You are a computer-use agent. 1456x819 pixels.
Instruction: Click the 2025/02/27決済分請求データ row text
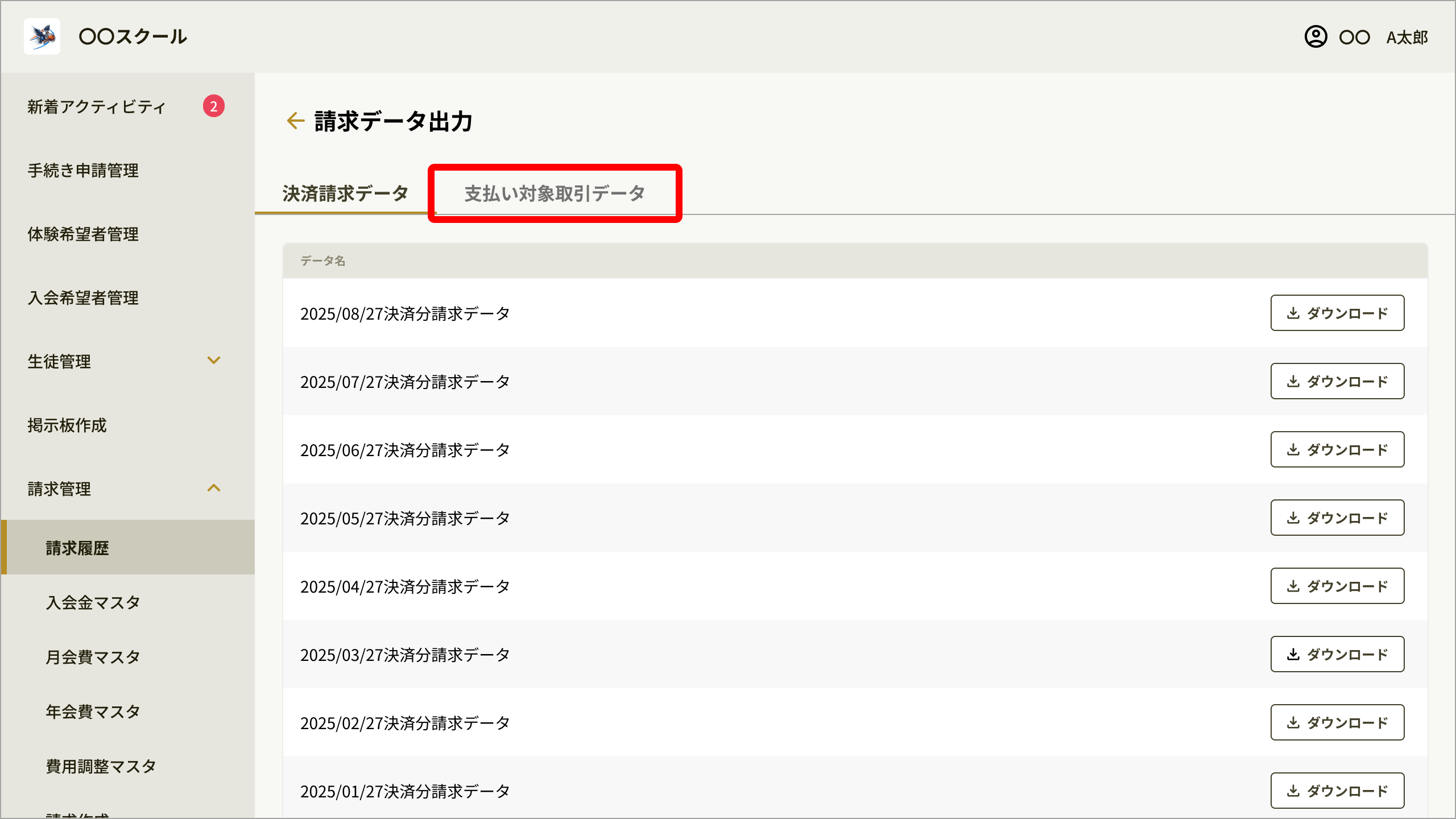click(x=405, y=723)
